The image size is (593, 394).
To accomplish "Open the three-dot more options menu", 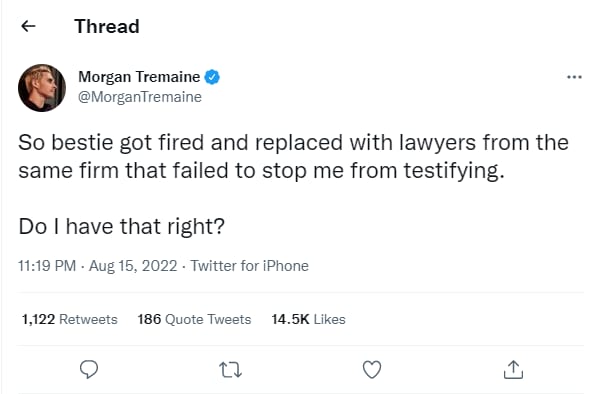I will tap(574, 78).
